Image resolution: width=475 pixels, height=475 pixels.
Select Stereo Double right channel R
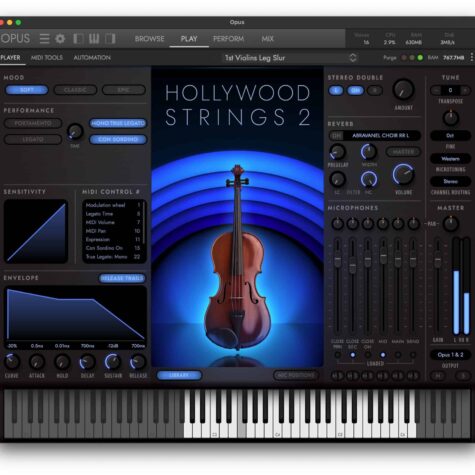(x=375, y=90)
